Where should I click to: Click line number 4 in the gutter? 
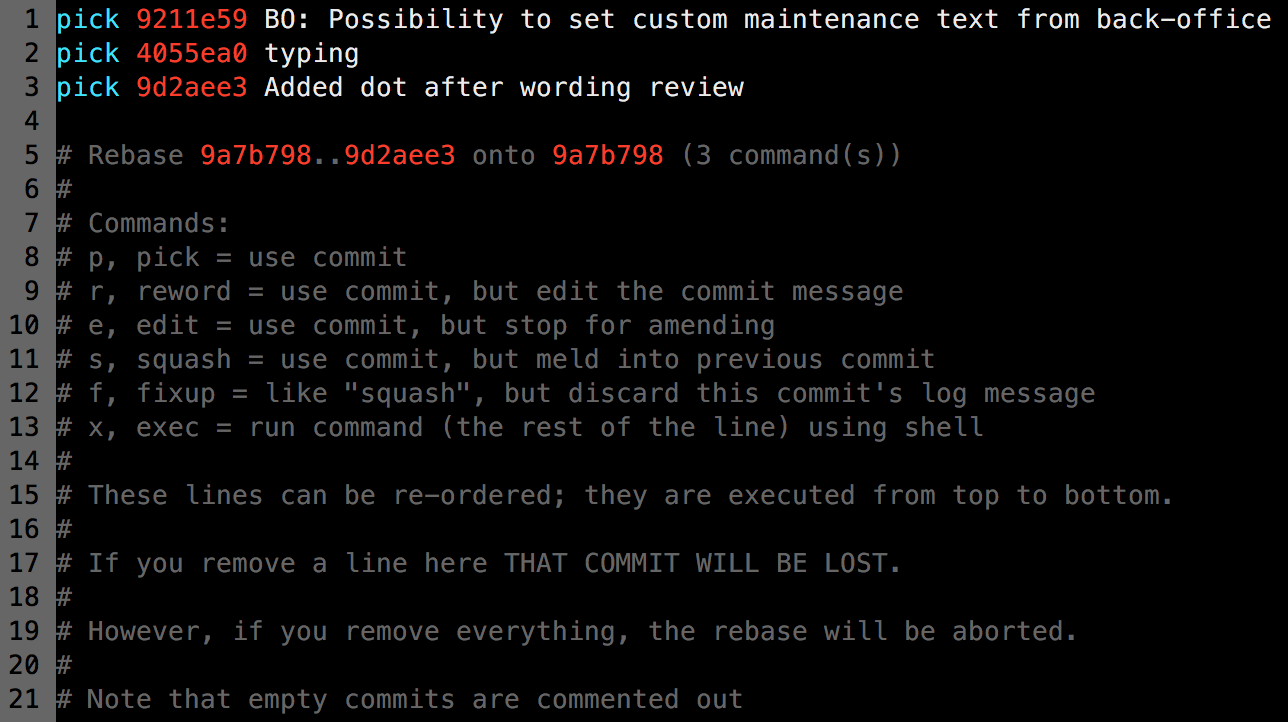30,121
